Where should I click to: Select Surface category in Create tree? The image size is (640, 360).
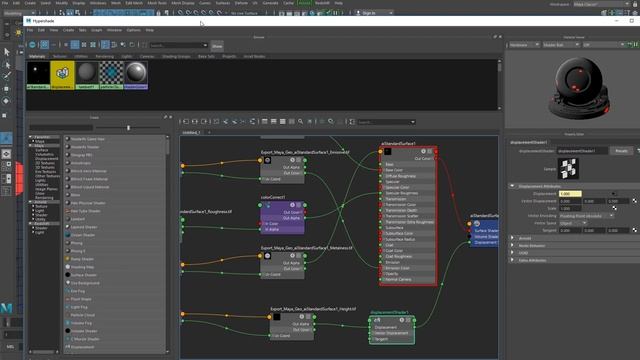pyautogui.click(x=42, y=150)
